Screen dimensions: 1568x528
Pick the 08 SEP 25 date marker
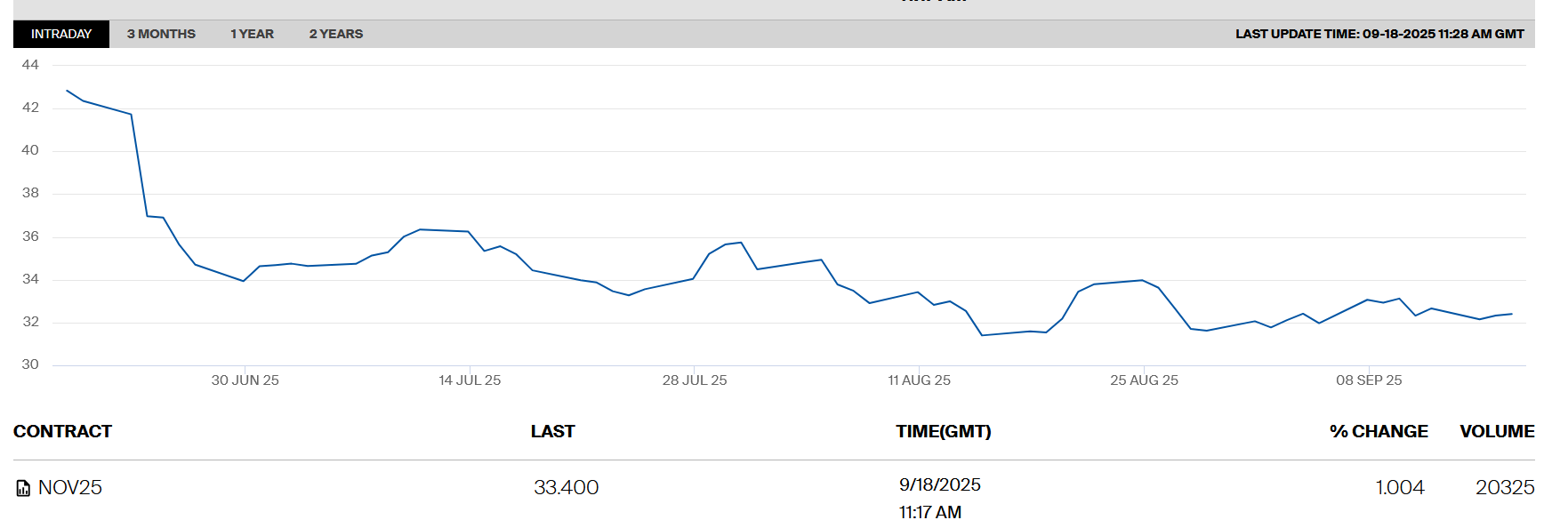1369,380
